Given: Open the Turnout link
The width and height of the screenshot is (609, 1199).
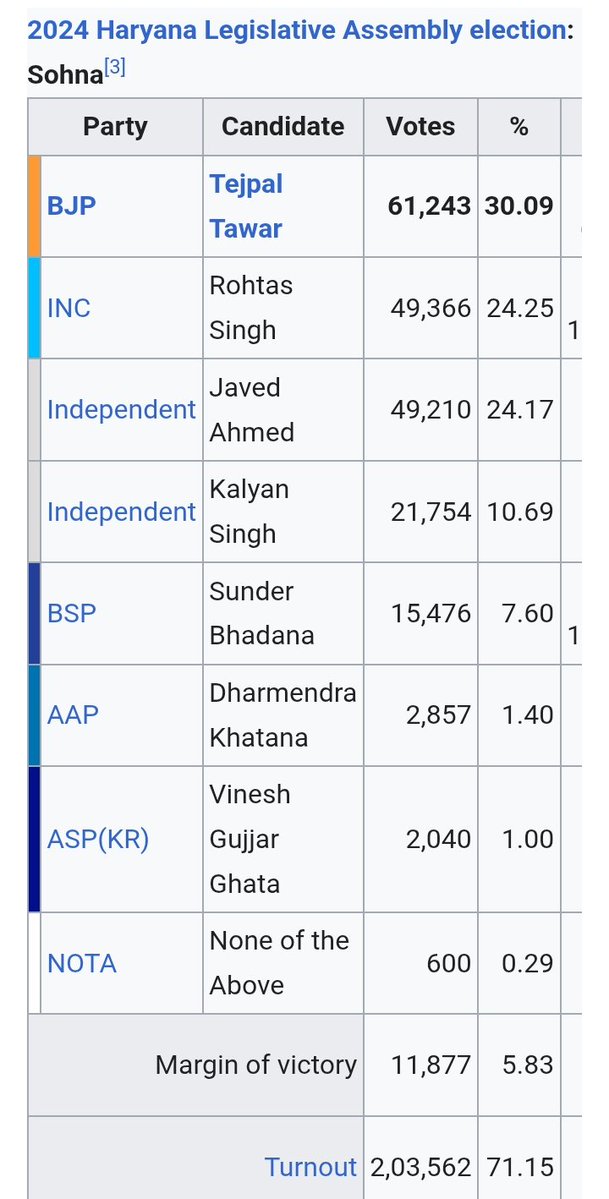Looking at the screenshot, I should click(x=311, y=1167).
